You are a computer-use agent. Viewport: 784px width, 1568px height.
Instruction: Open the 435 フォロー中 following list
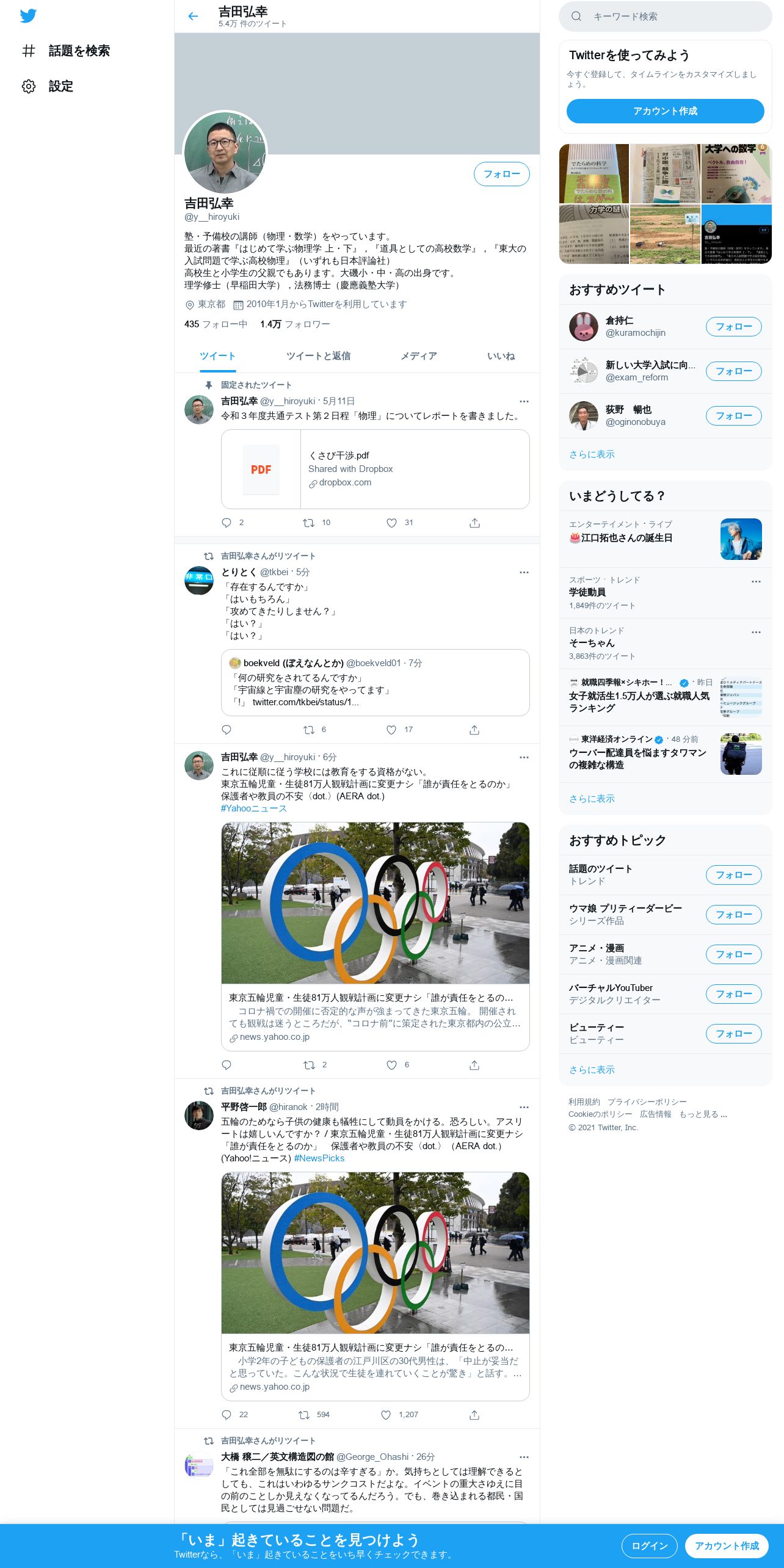tap(216, 324)
